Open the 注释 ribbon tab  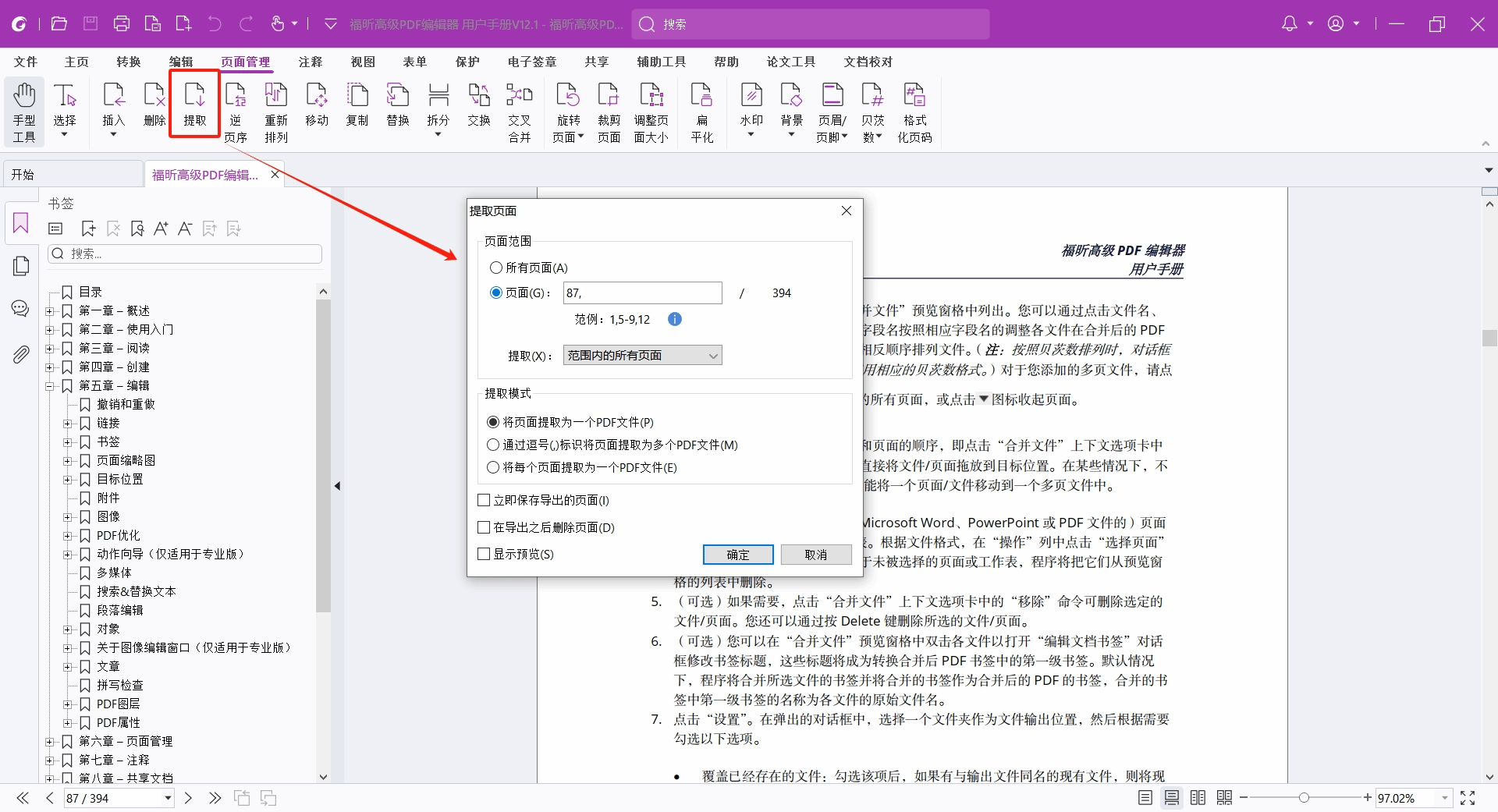tap(310, 62)
